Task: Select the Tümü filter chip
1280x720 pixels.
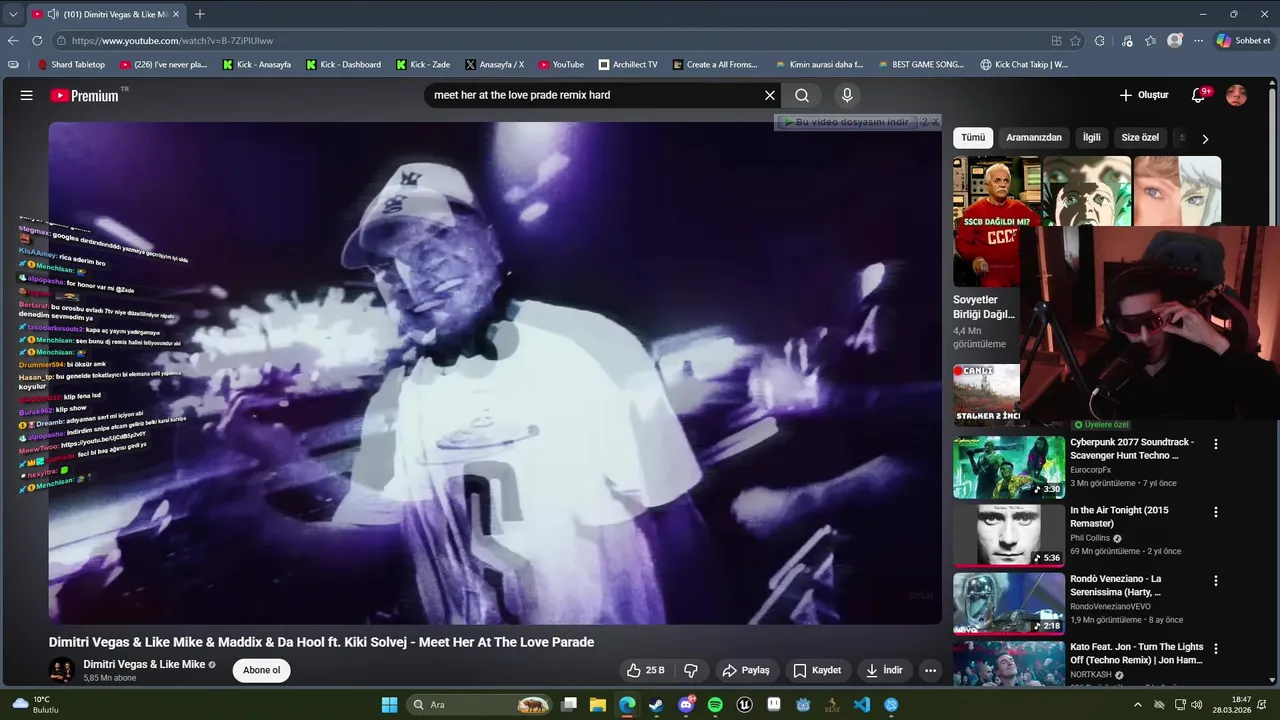Action: (973, 138)
